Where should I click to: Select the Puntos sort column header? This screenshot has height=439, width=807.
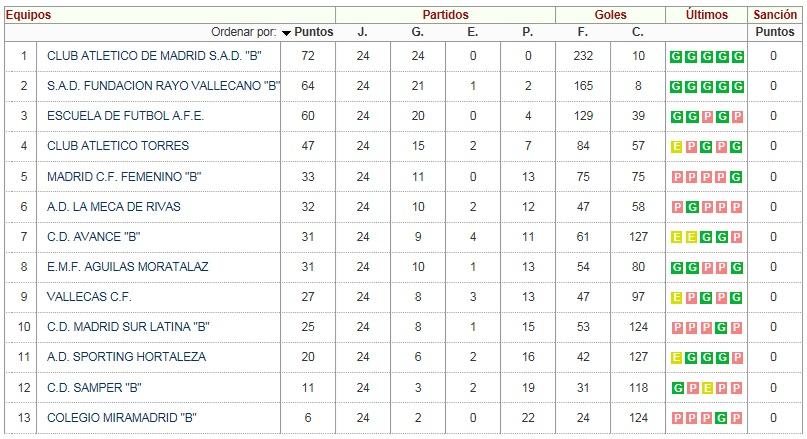coord(313,32)
